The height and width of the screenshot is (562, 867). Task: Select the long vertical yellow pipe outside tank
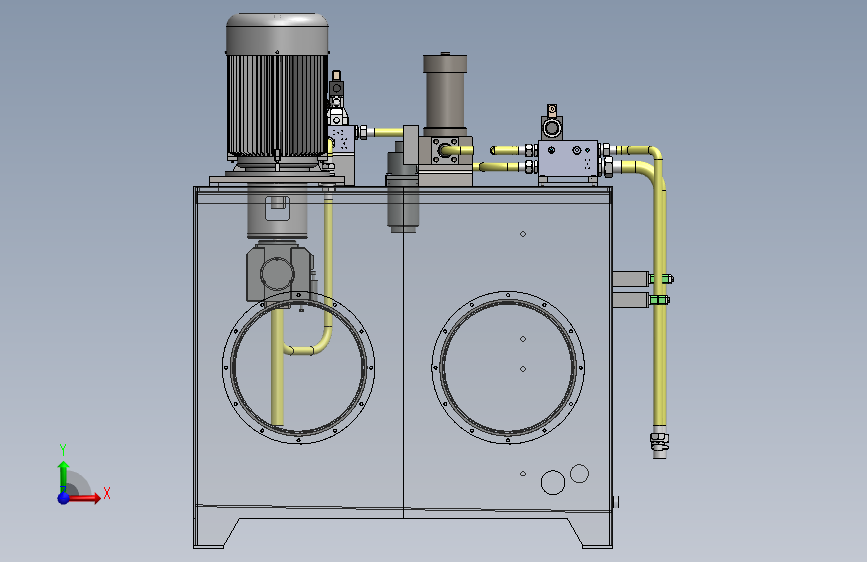tap(660, 299)
